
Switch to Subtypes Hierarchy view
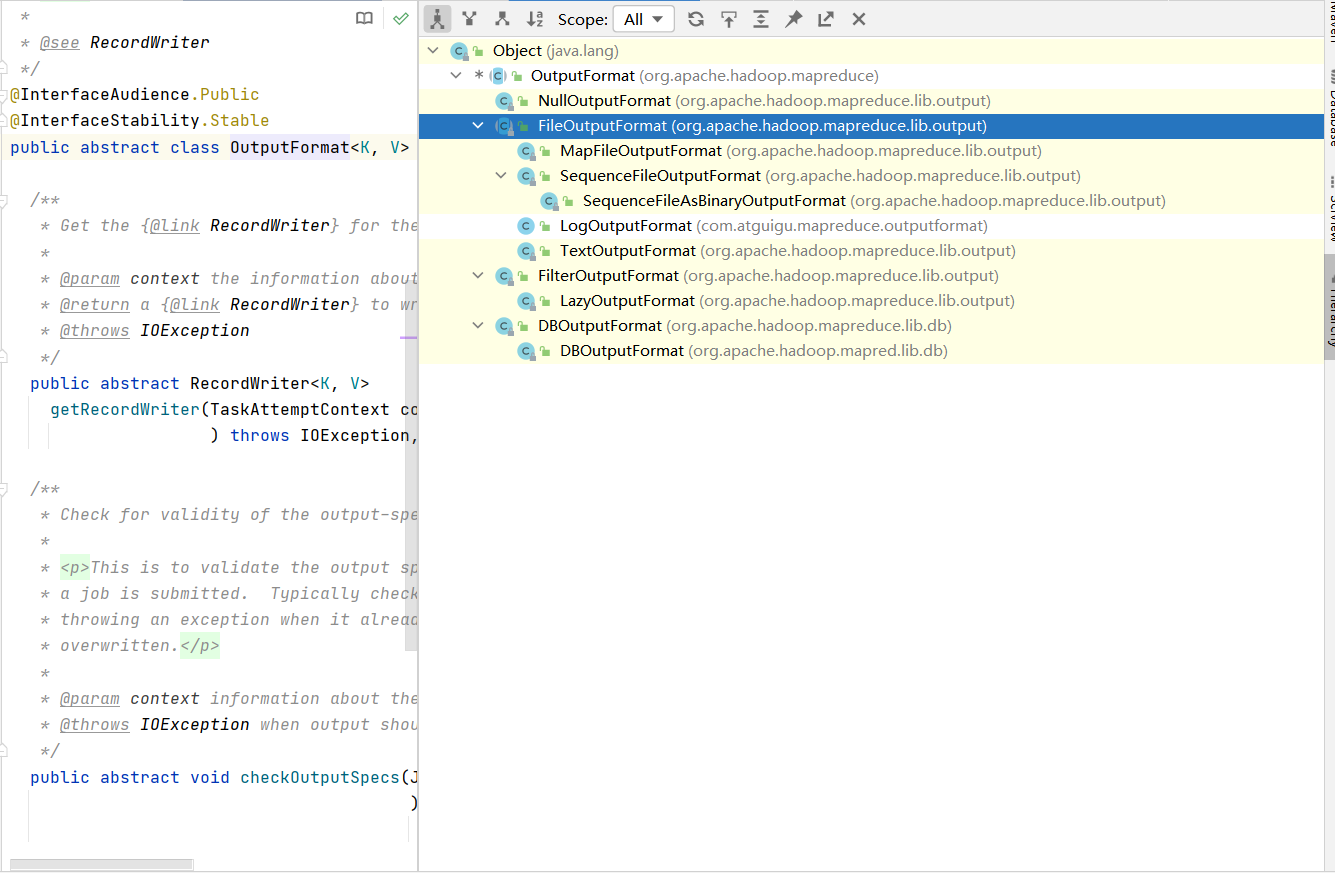[502, 19]
